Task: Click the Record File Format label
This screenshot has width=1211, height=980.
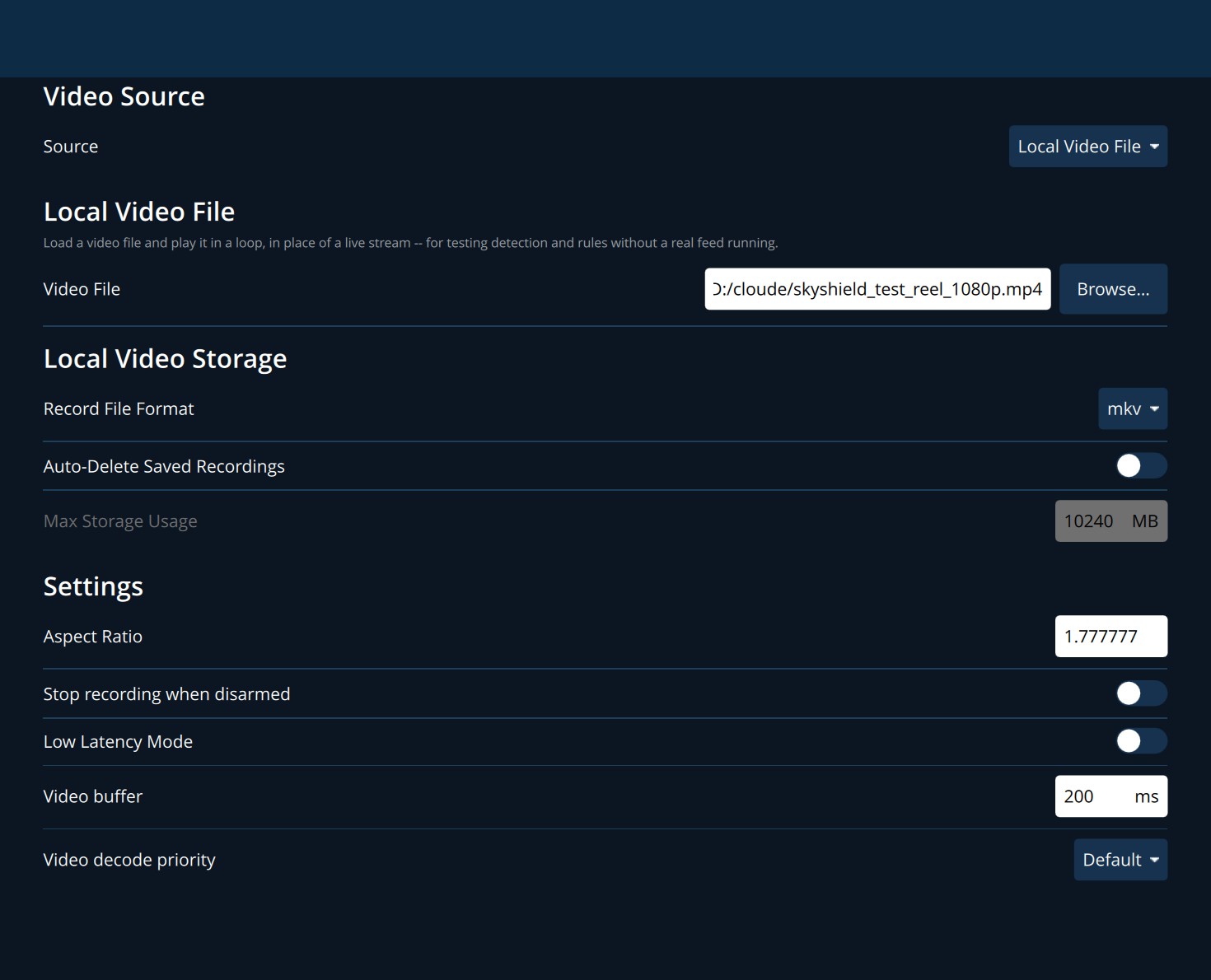Action: click(119, 409)
